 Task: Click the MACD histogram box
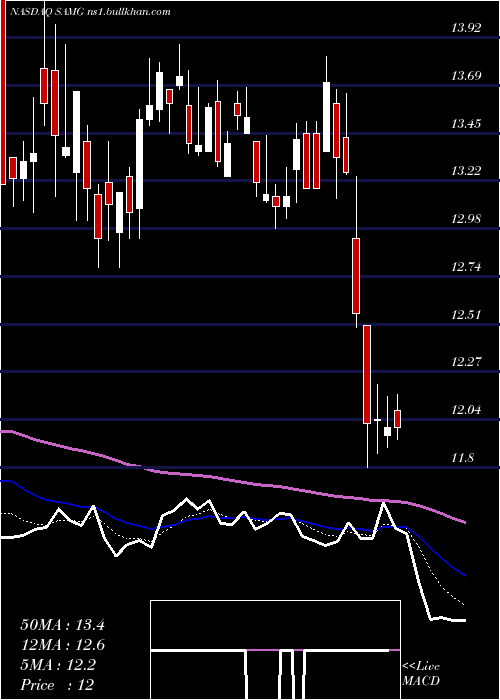pos(275,650)
